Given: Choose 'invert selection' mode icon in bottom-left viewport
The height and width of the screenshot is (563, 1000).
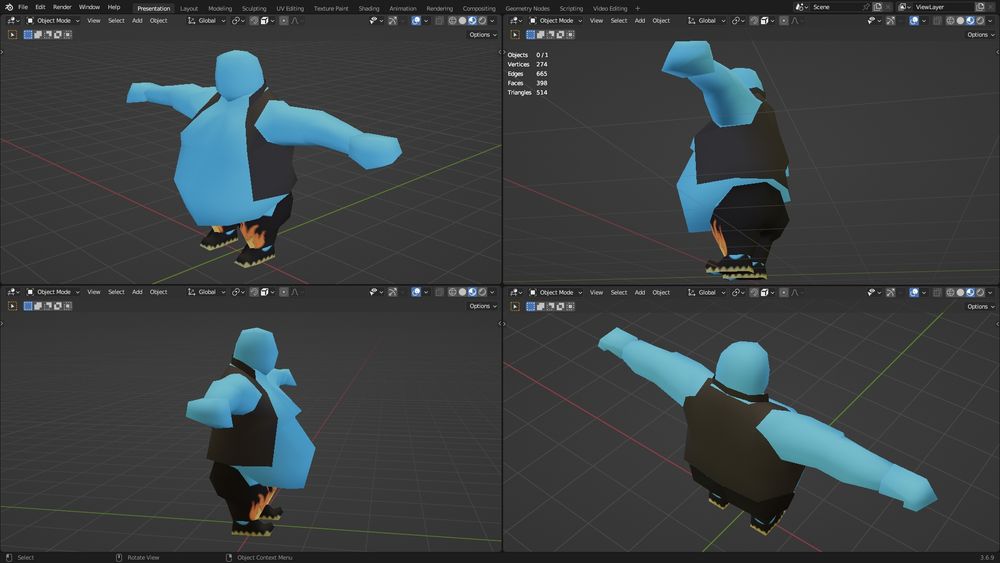Looking at the screenshot, I should [x=58, y=306].
